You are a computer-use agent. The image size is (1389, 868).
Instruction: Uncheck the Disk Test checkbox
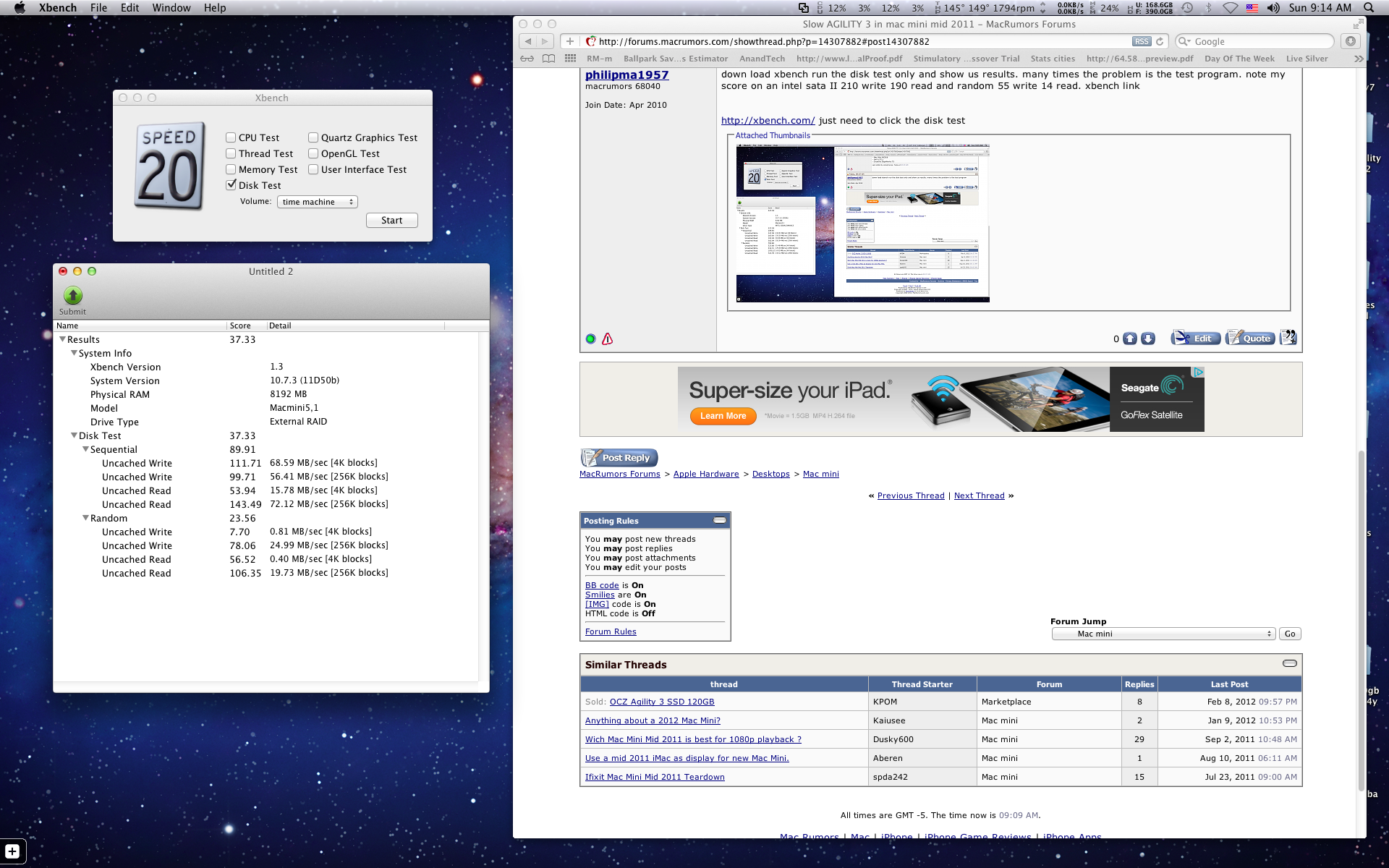coord(231,185)
